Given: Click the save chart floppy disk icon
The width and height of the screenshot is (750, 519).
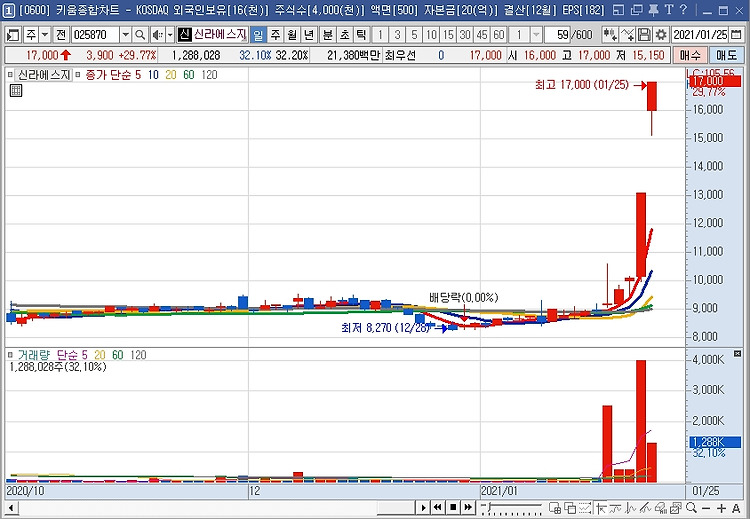Looking at the screenshot, I should (x=644, y=34).
